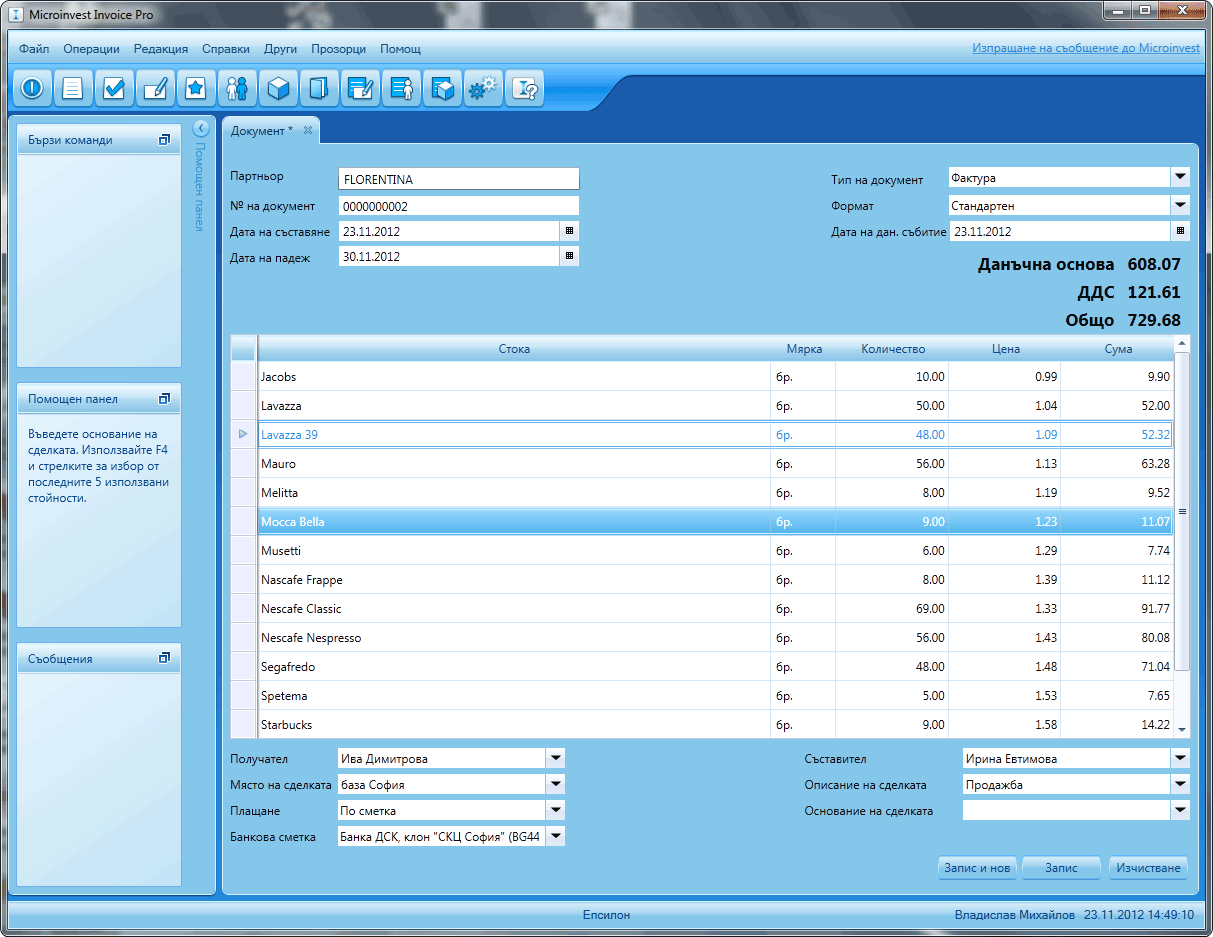Click the № на документ field

(459, 206)
